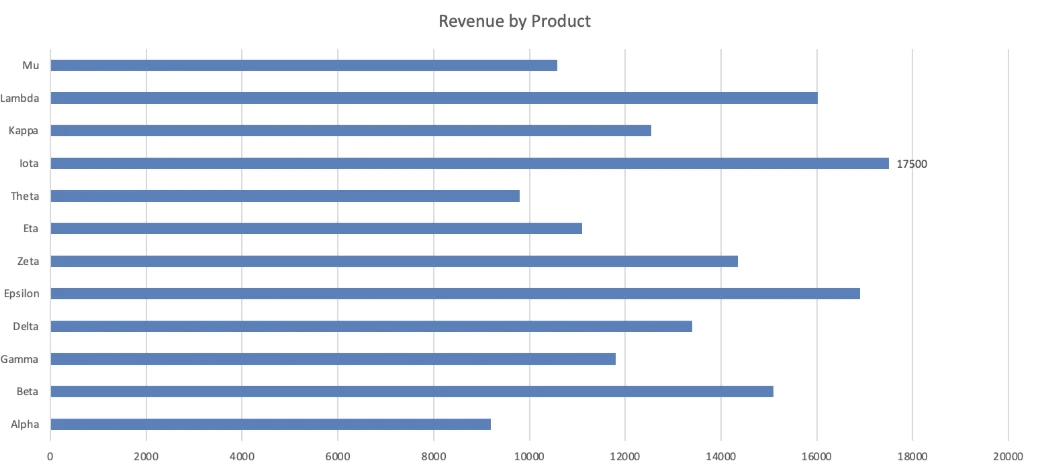This screenshot has height=470, width=1038.
Task: Select the Delta bar
Action: tap(371, 326)
